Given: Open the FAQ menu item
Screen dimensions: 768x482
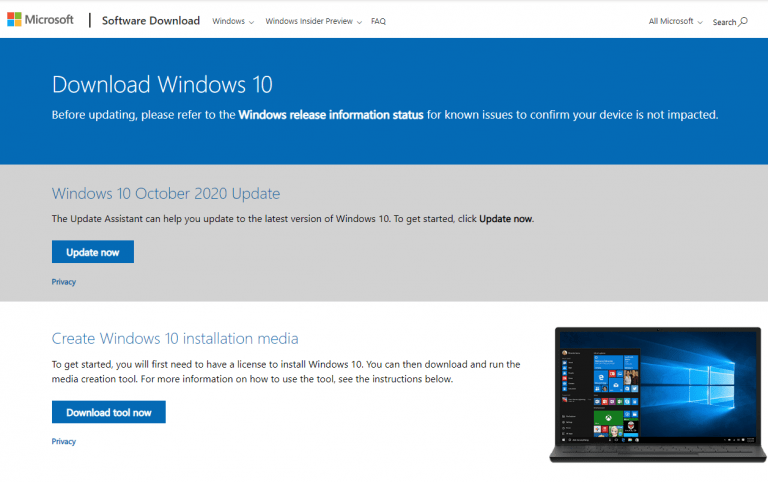Looking at the screenshot, I should pos(378,21).
